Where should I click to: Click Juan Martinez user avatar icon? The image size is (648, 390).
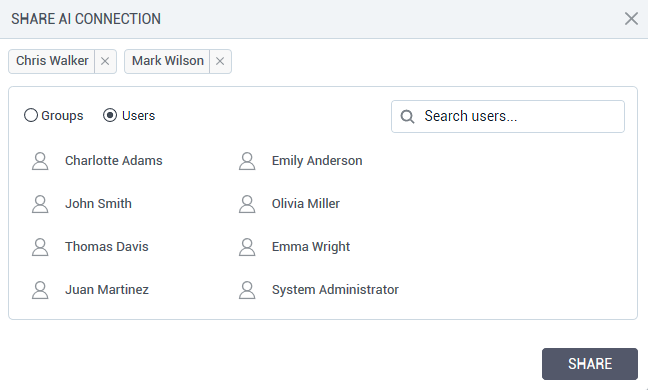click(x=40, y=290)
